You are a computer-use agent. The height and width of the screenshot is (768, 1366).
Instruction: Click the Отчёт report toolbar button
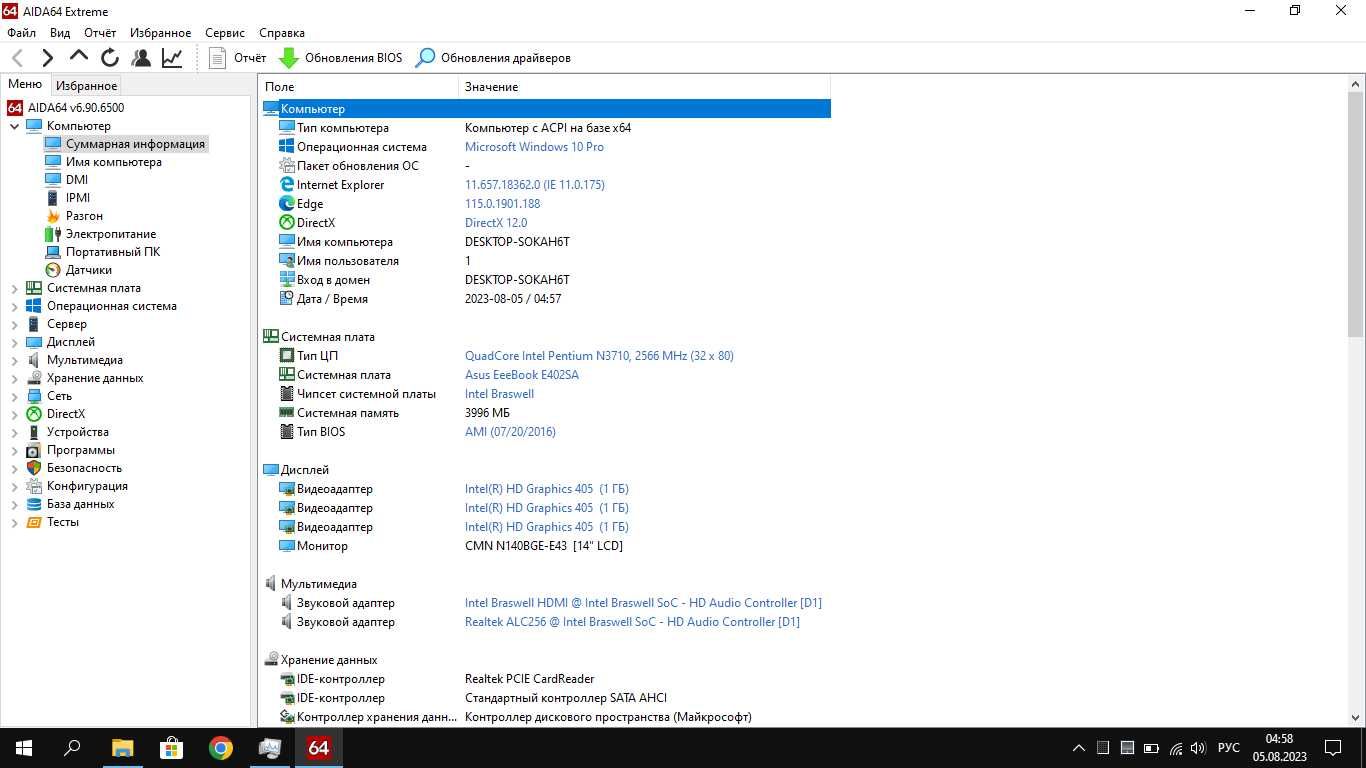[238, 58]
